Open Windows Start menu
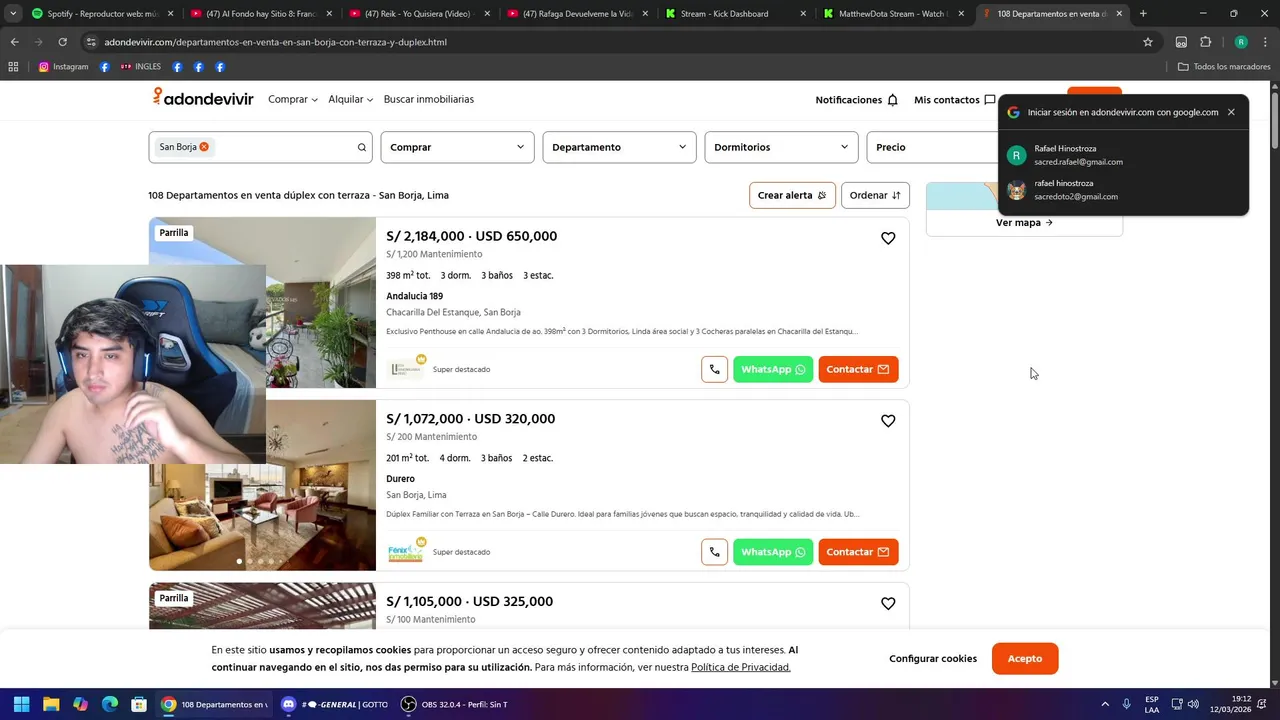 tap(22, 704)
